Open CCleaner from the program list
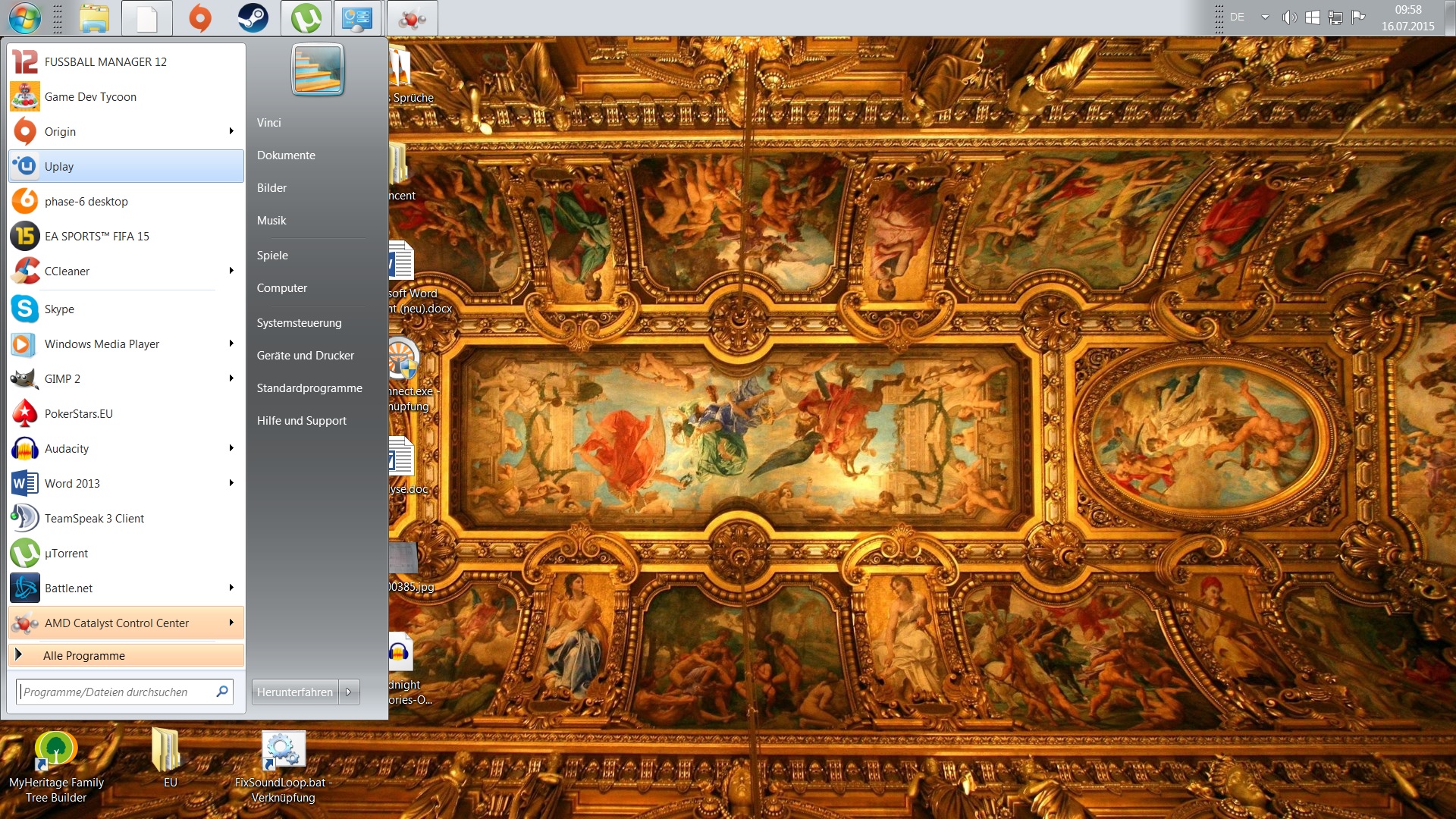The height and width of the screenshot is (819, 1456). click(x=126, y=271)
